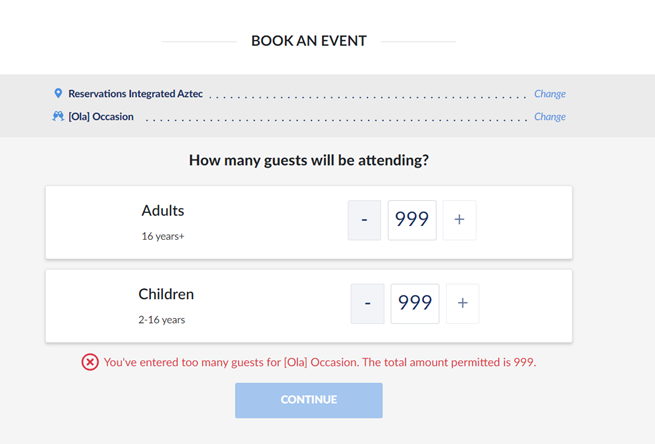Change the Reservations Integrated Aztec location

549,94
